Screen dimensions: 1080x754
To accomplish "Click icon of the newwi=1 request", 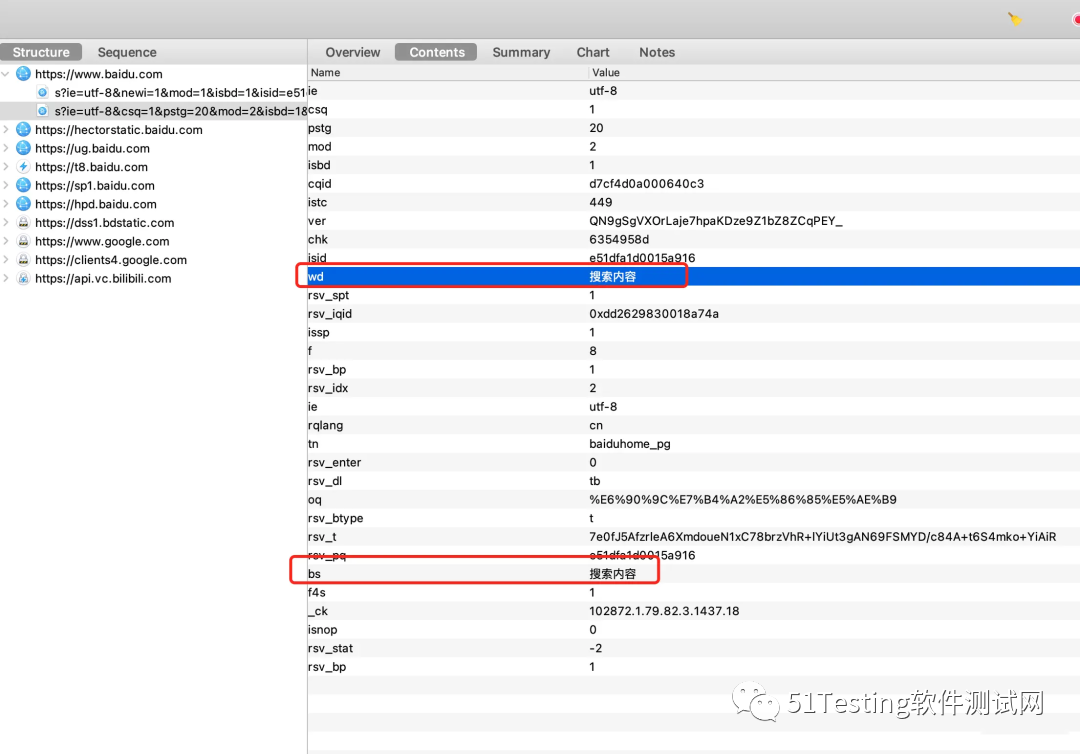I will (x=43, y=92).
